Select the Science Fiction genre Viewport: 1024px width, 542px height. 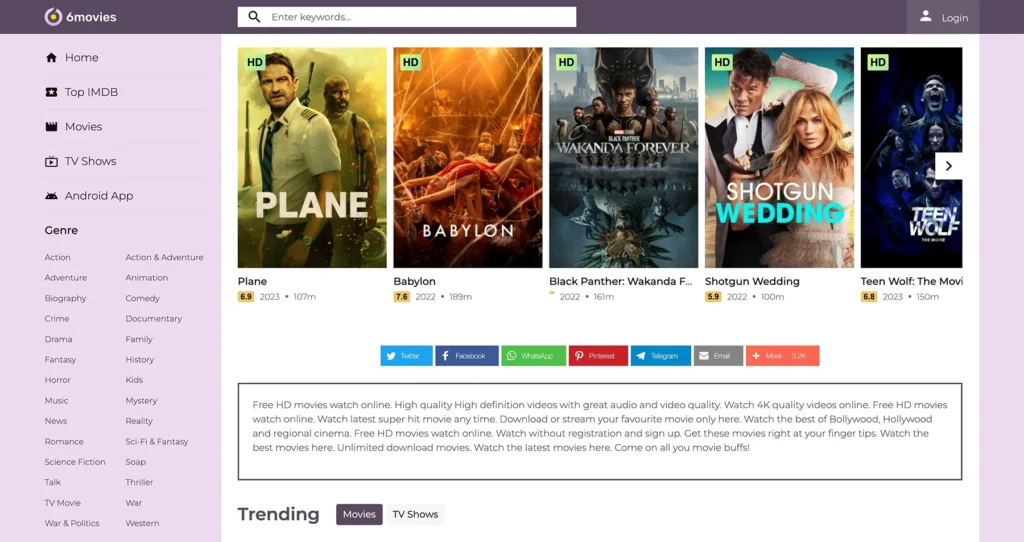click(75, 462)
